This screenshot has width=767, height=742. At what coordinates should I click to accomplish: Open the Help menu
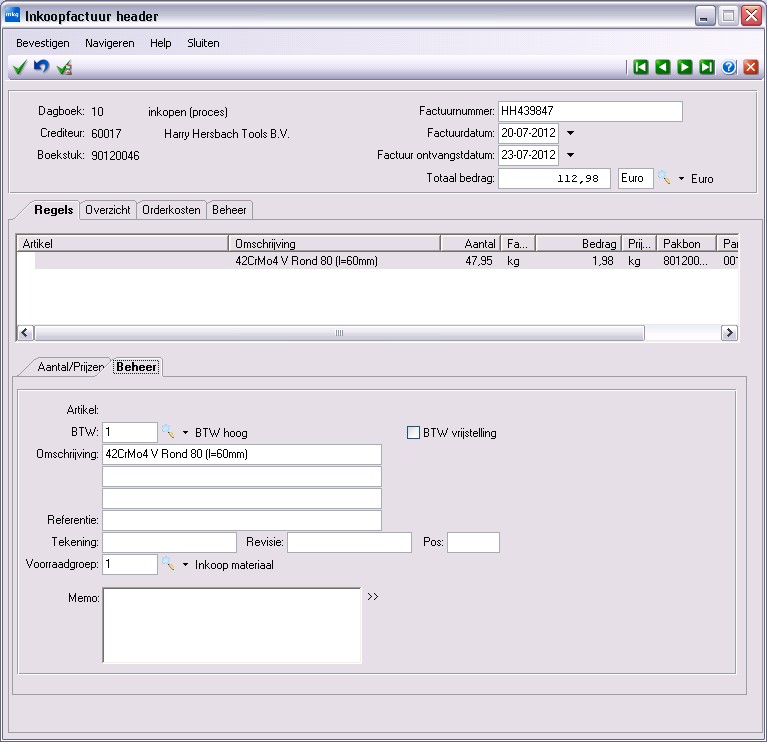[160, 43]
